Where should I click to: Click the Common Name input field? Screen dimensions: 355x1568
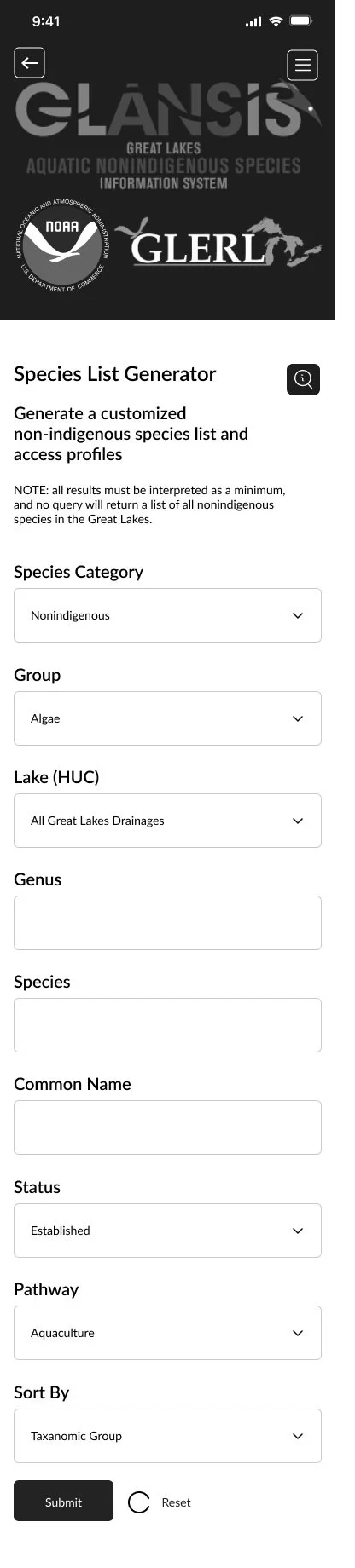click(x=177, y=1193)
